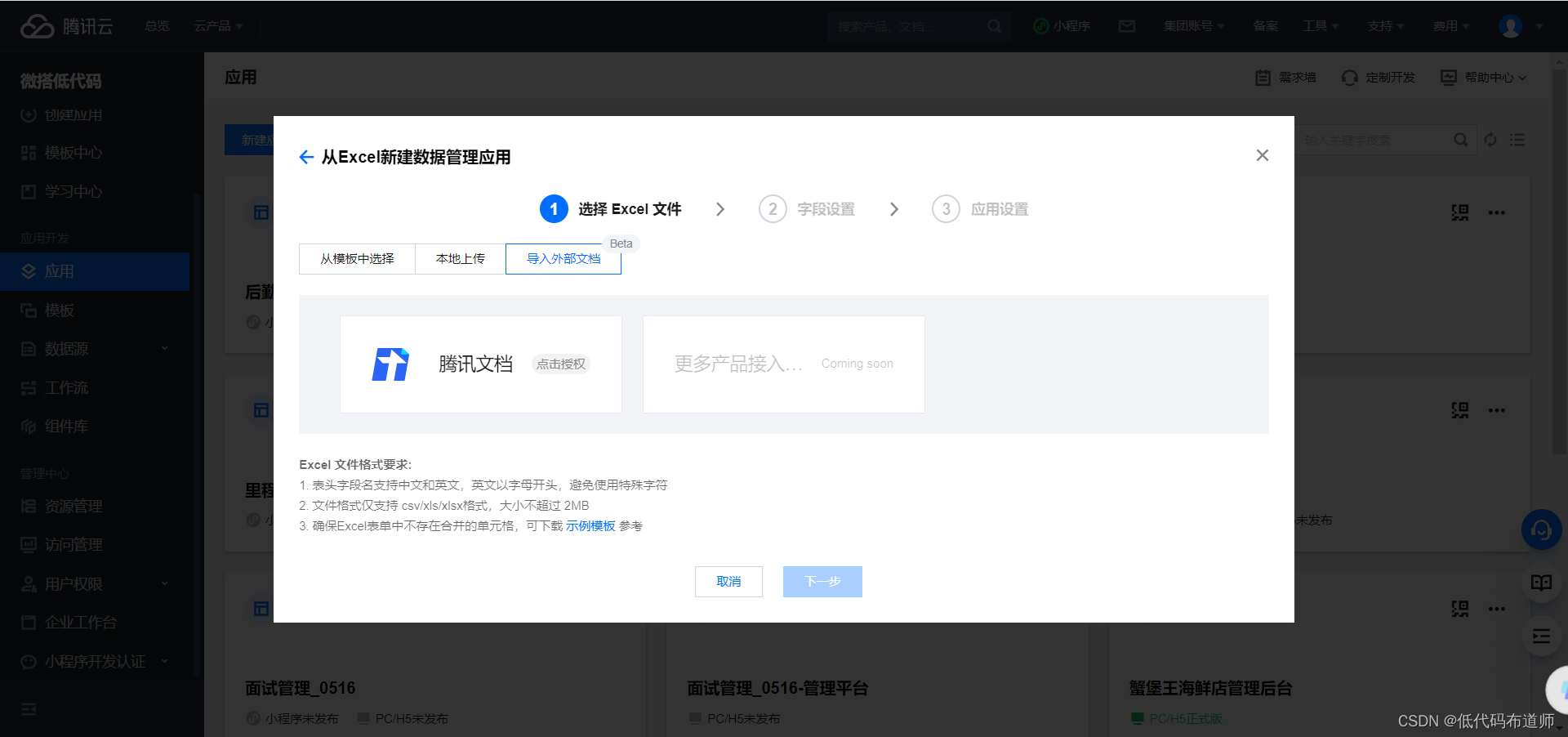Image resolution: width=1568 pixels, height=737 pixels.
Task: Click the 下一步 button
Action: tap(822, 582)
